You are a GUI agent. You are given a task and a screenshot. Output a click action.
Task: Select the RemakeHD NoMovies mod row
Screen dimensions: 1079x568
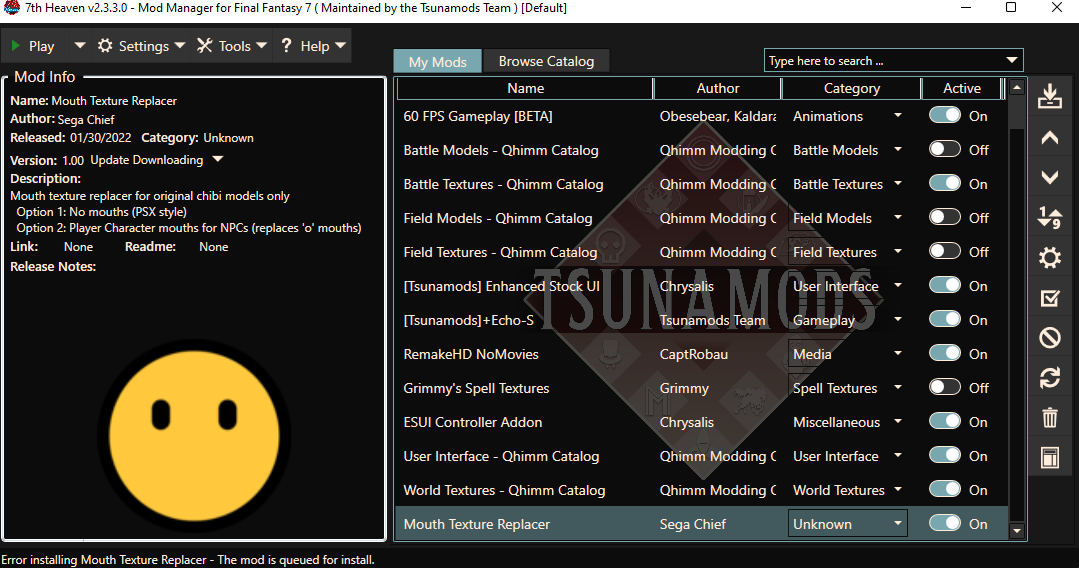pyautogui.click(x=702, y=354)
